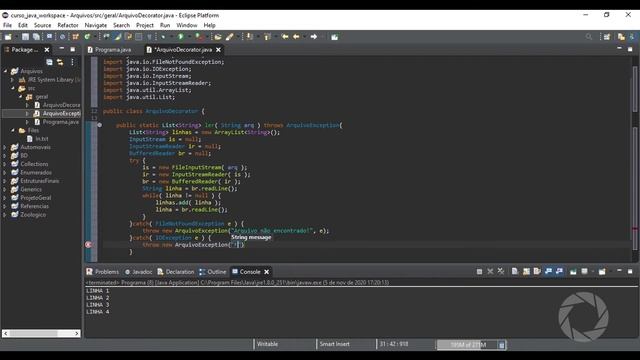This screenshot has height=360, width=640.
Task: Select In.txt file in Files folder
Action: click(38, 139)
